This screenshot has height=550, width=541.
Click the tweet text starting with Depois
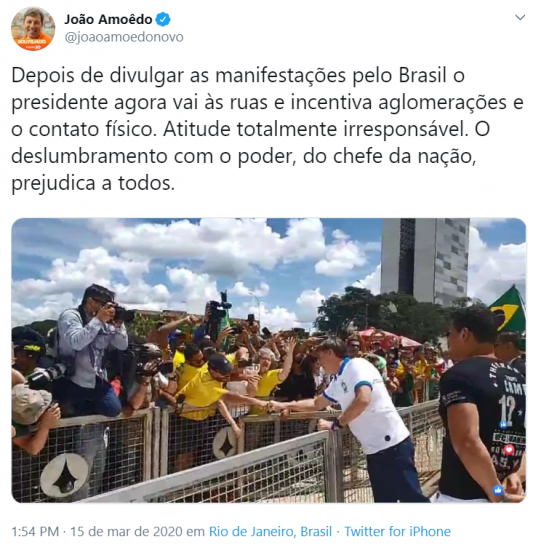tap(267, 129)
